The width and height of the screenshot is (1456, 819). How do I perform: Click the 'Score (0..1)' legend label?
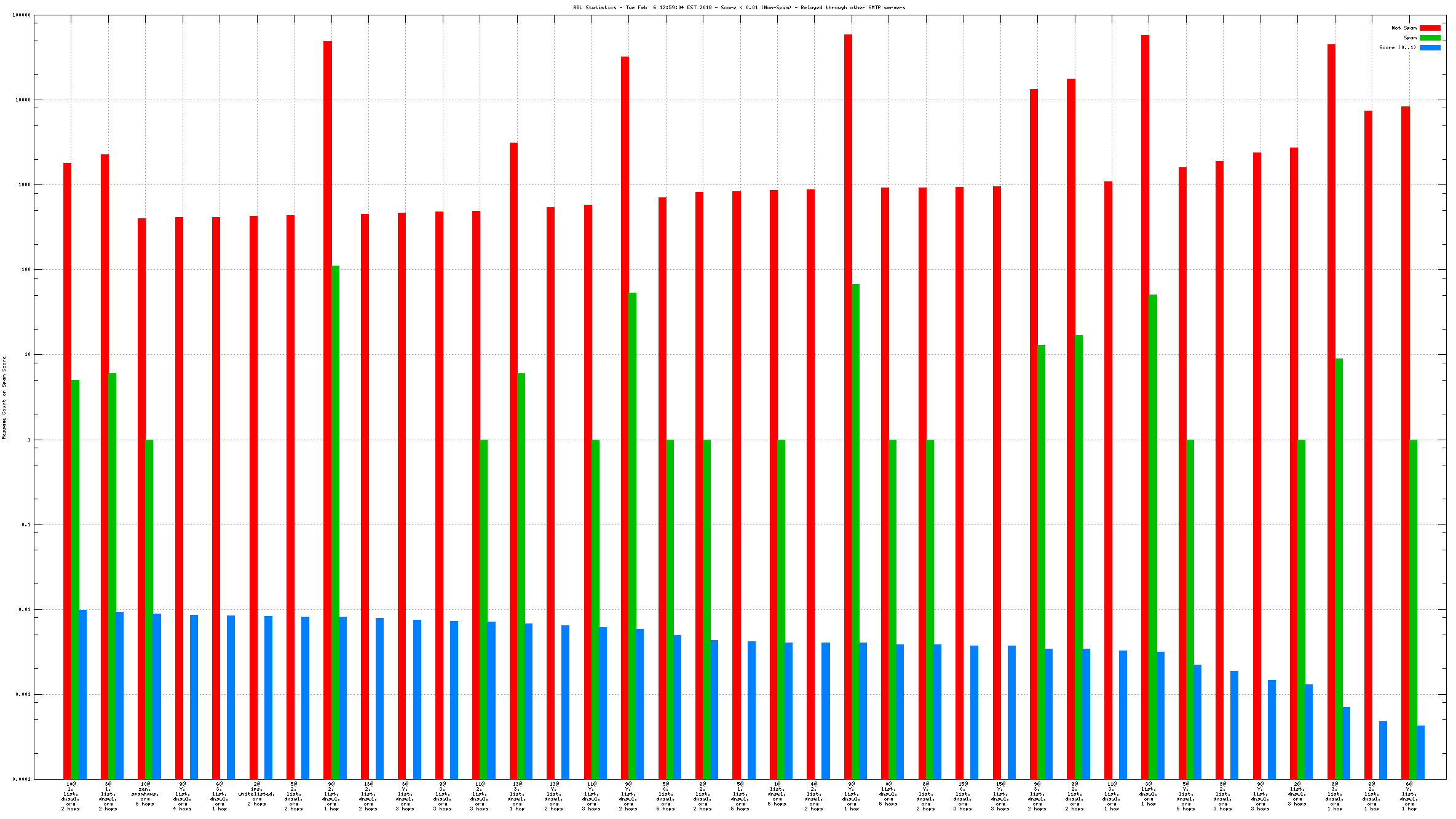(x=1397, y=47)
